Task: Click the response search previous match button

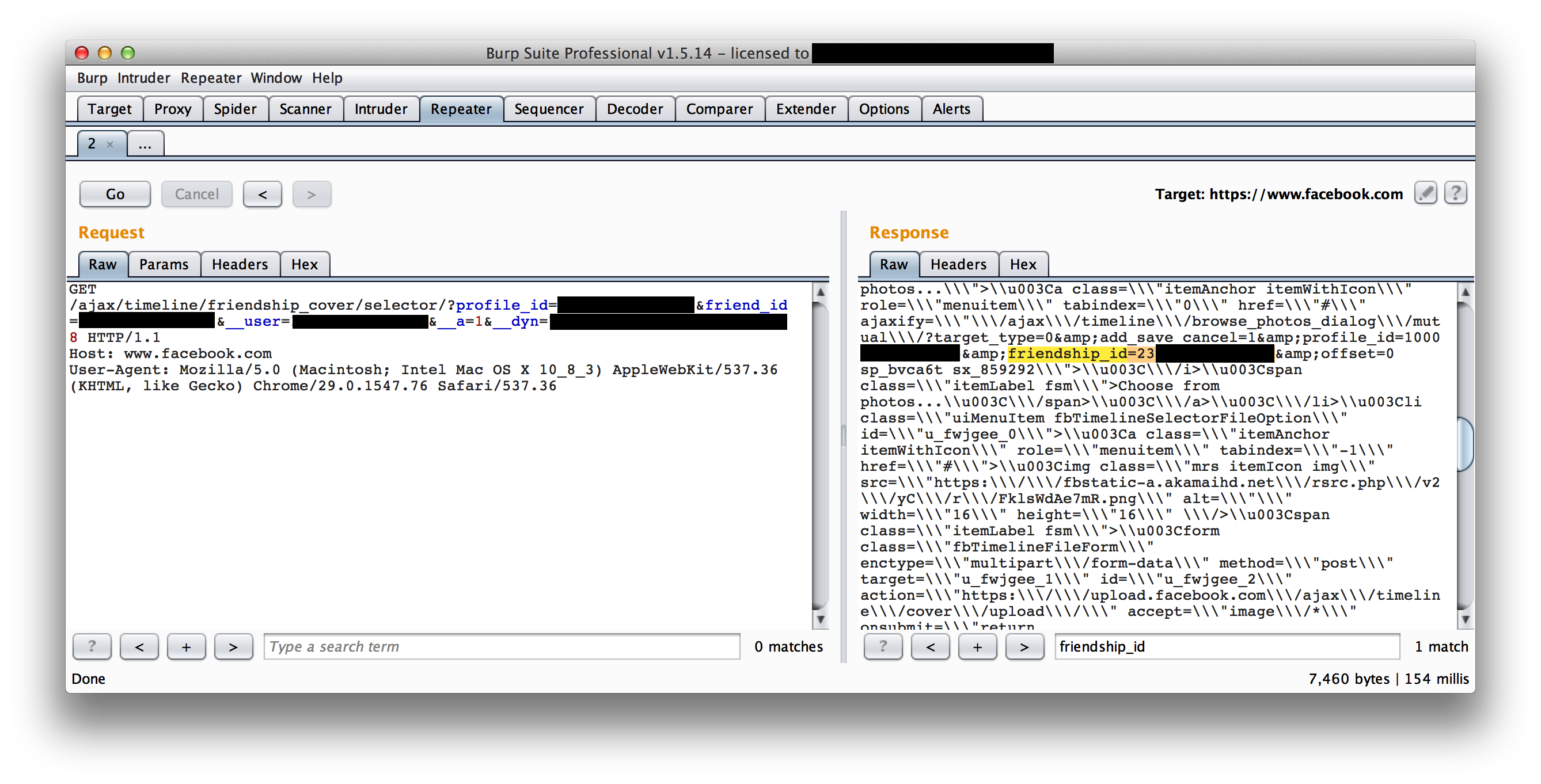Action: (930, 646)
